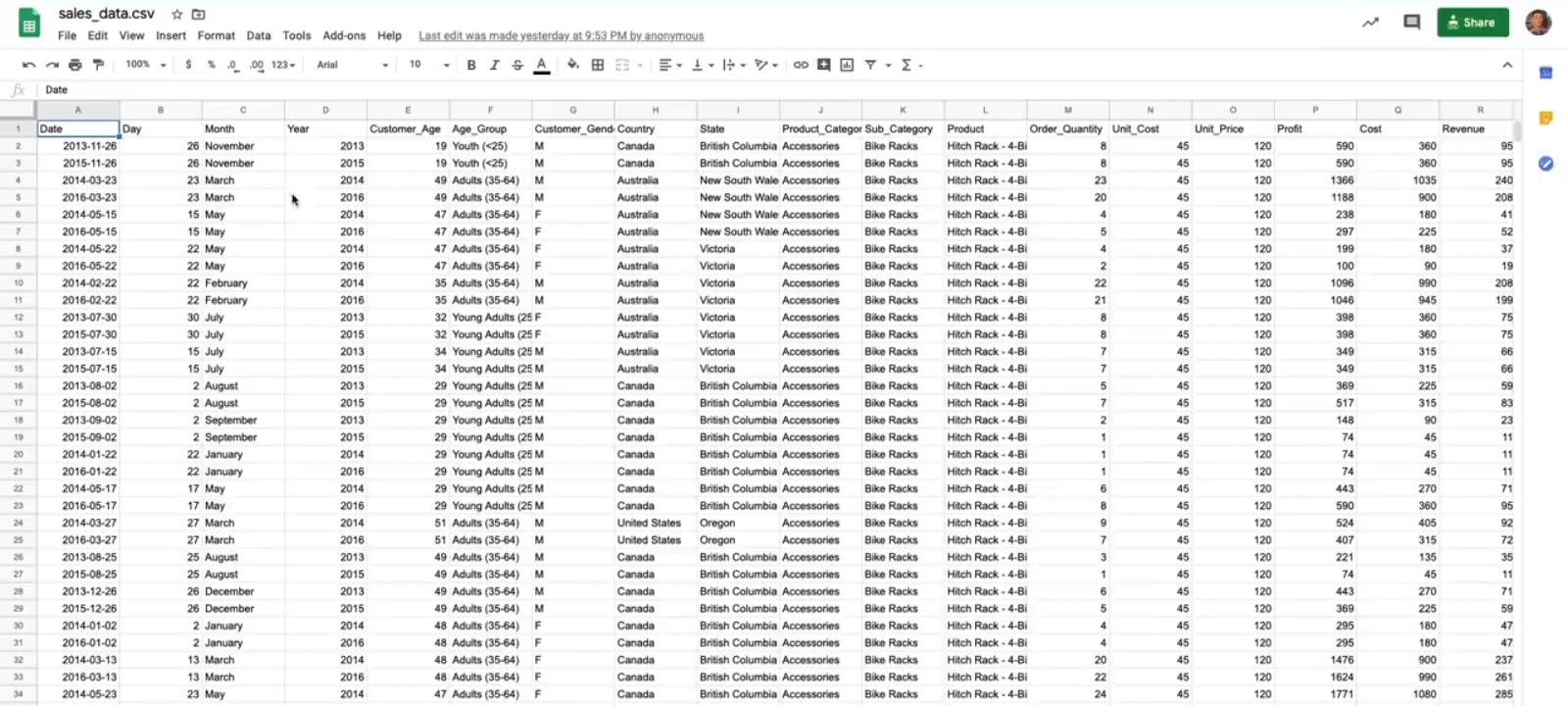The width and height of the screenshot is (1568, 706).
Task: Click the insert chart icon
Action: point(847,65)
